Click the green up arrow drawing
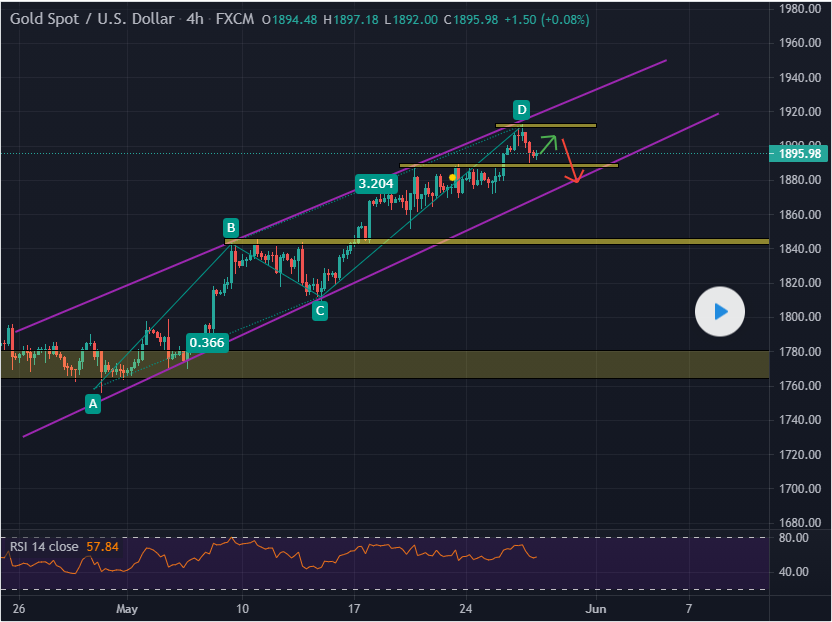 coord(549,142)
